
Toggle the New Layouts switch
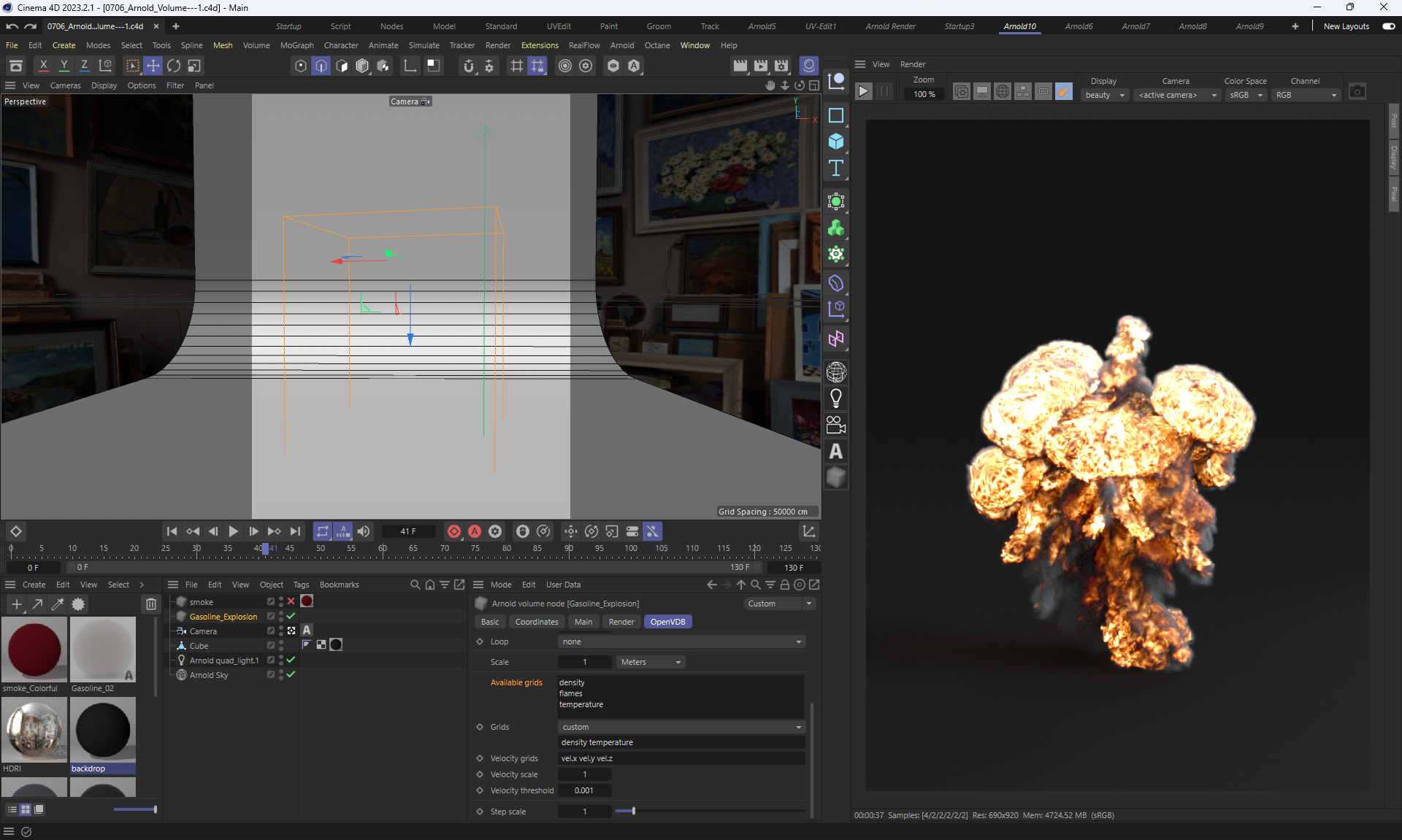pyautogui.click(x=1388, y=26)
